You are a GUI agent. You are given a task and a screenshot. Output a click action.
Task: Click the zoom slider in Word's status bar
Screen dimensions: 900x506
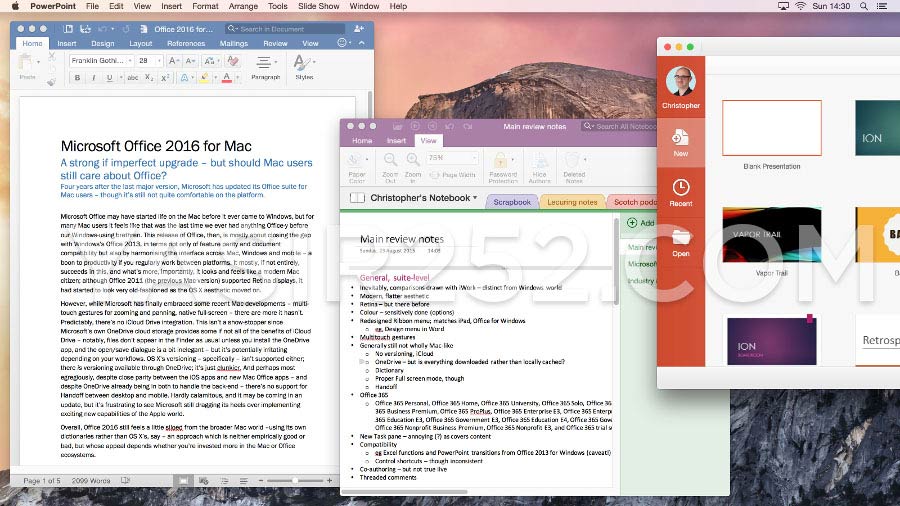pos(294,481)
